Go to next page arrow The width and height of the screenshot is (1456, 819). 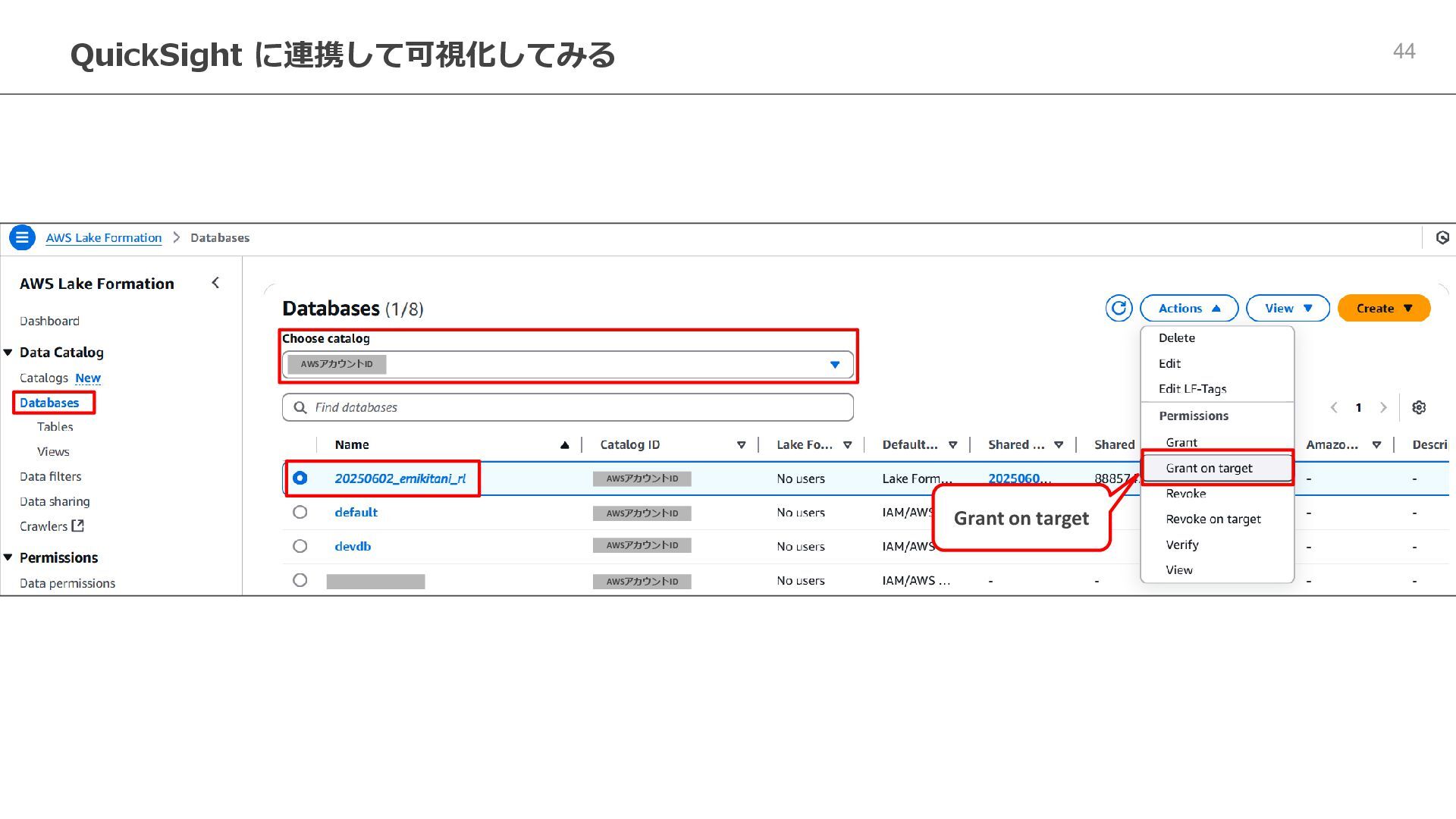pyautogui.click(x=1383, y=407)
